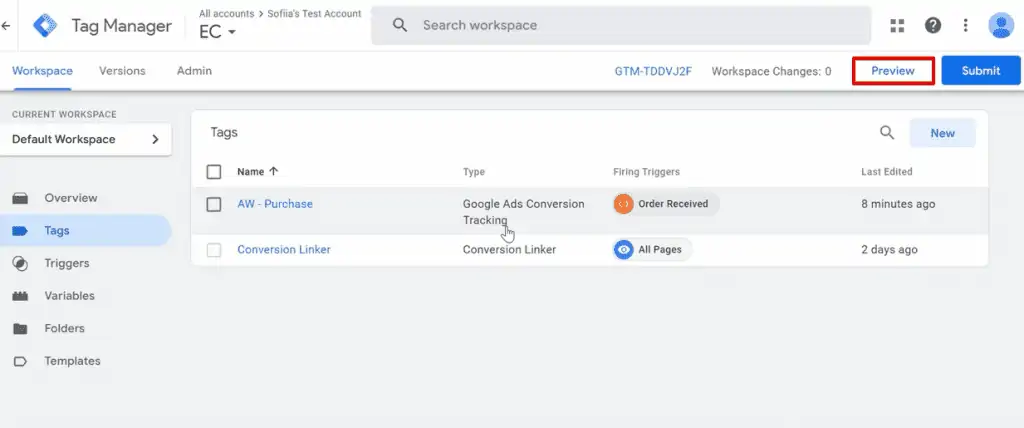
Task: Click the search magnifier in the workspace bar
Action: 400,25
